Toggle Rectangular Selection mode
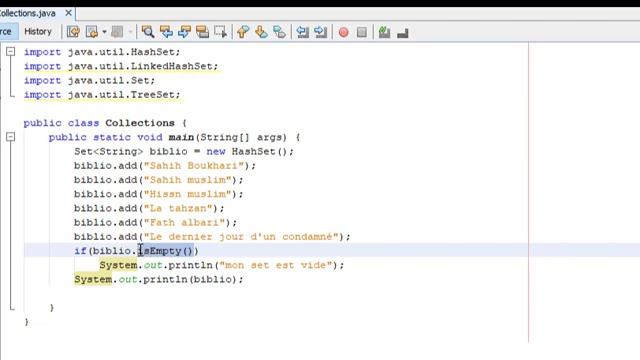 pos(220,32)
